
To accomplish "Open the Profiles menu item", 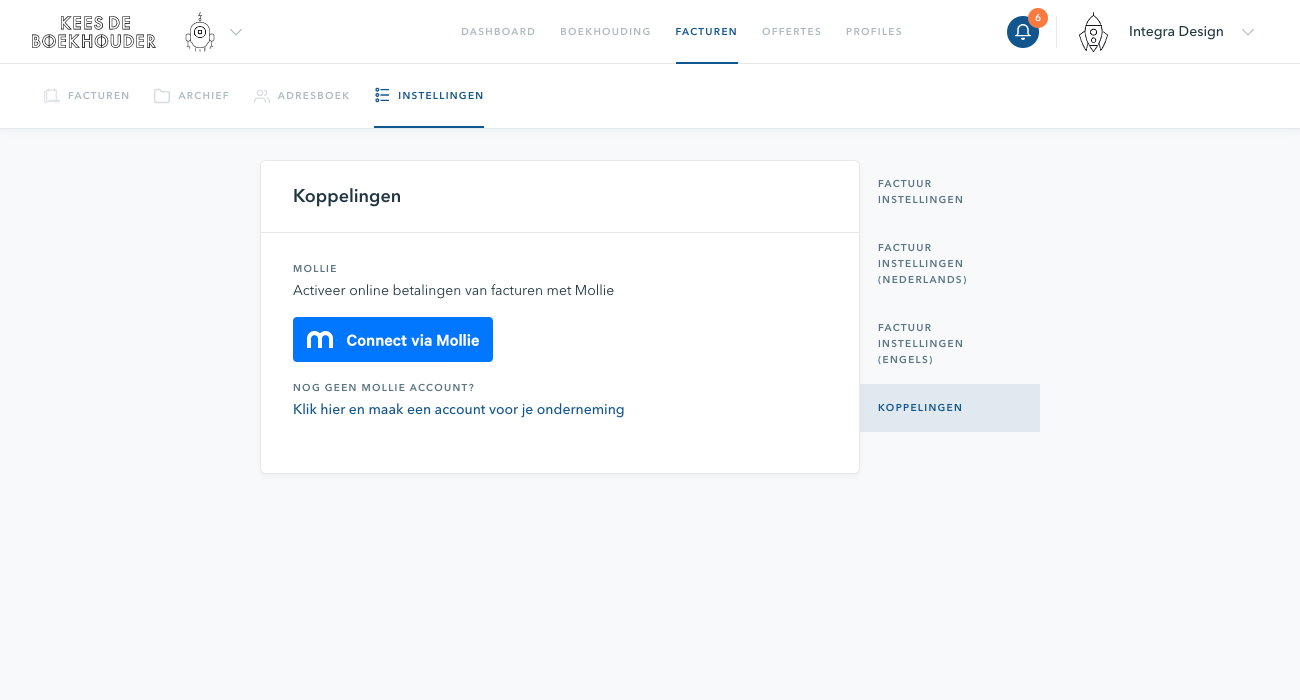I will pyautogui.click(x=873, y=31).
